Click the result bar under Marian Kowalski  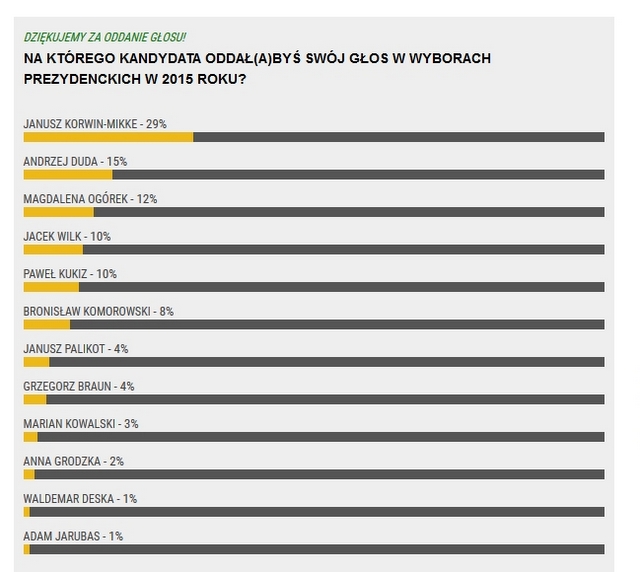point(313,437)
